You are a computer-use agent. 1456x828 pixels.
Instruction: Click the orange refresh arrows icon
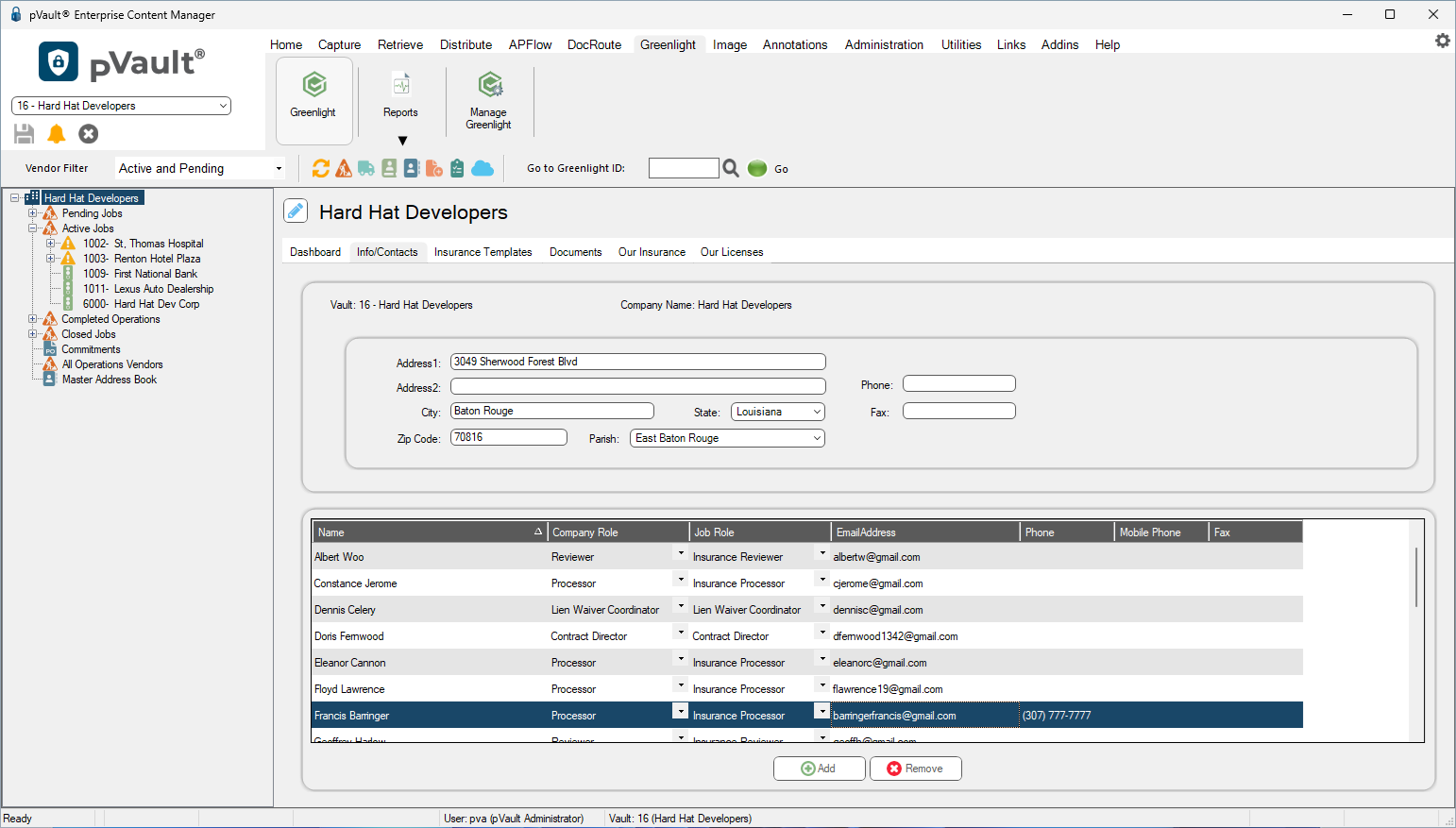coord(321,168)
